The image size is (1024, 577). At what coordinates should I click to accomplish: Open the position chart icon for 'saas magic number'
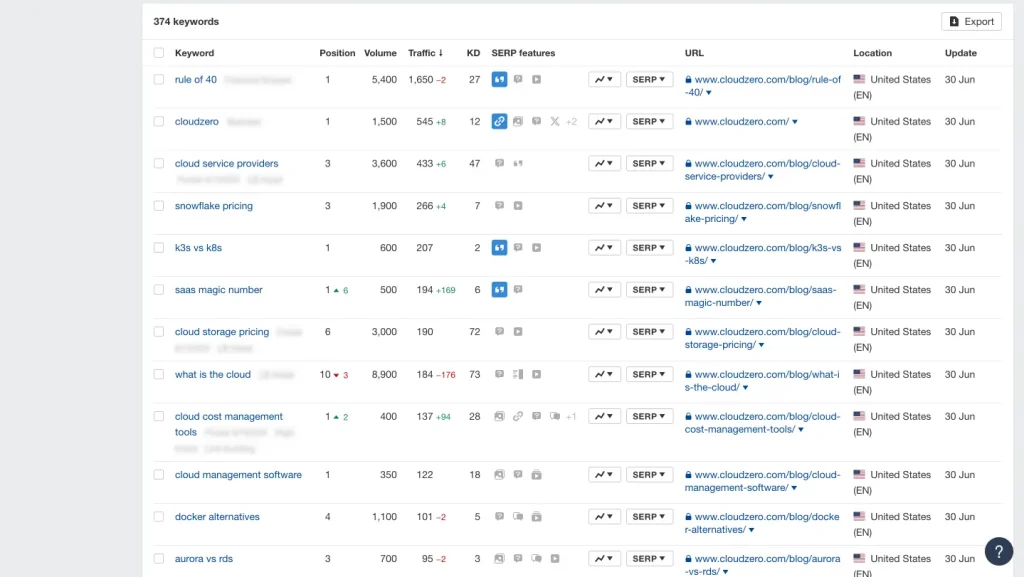[x=604, y=289]
